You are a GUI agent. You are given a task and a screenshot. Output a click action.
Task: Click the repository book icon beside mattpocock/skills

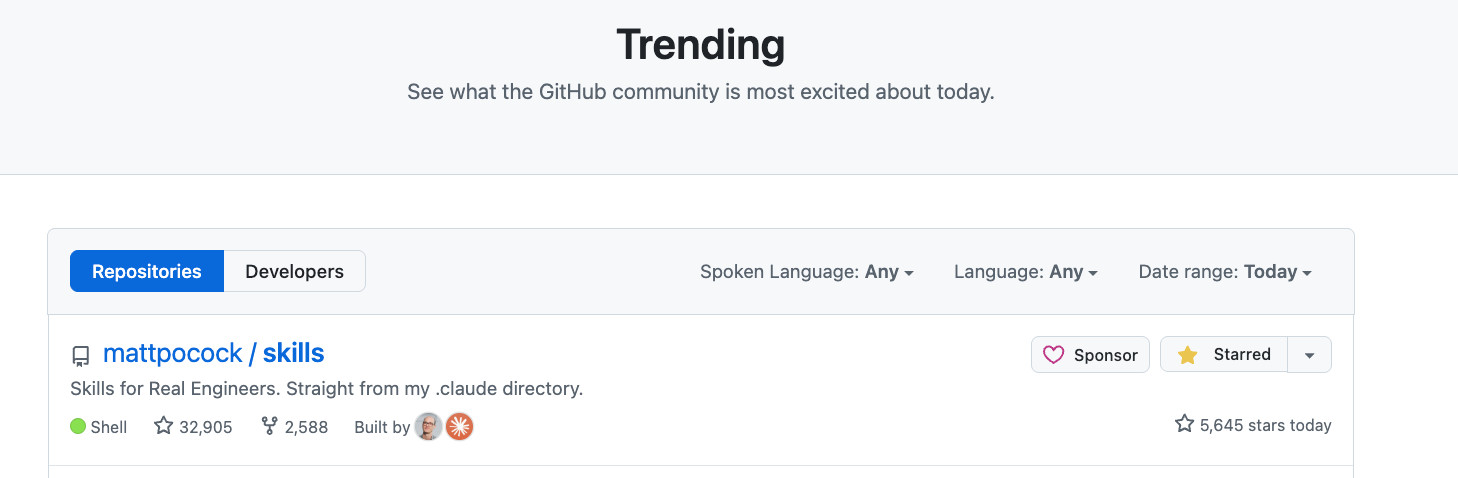[80, 356]
